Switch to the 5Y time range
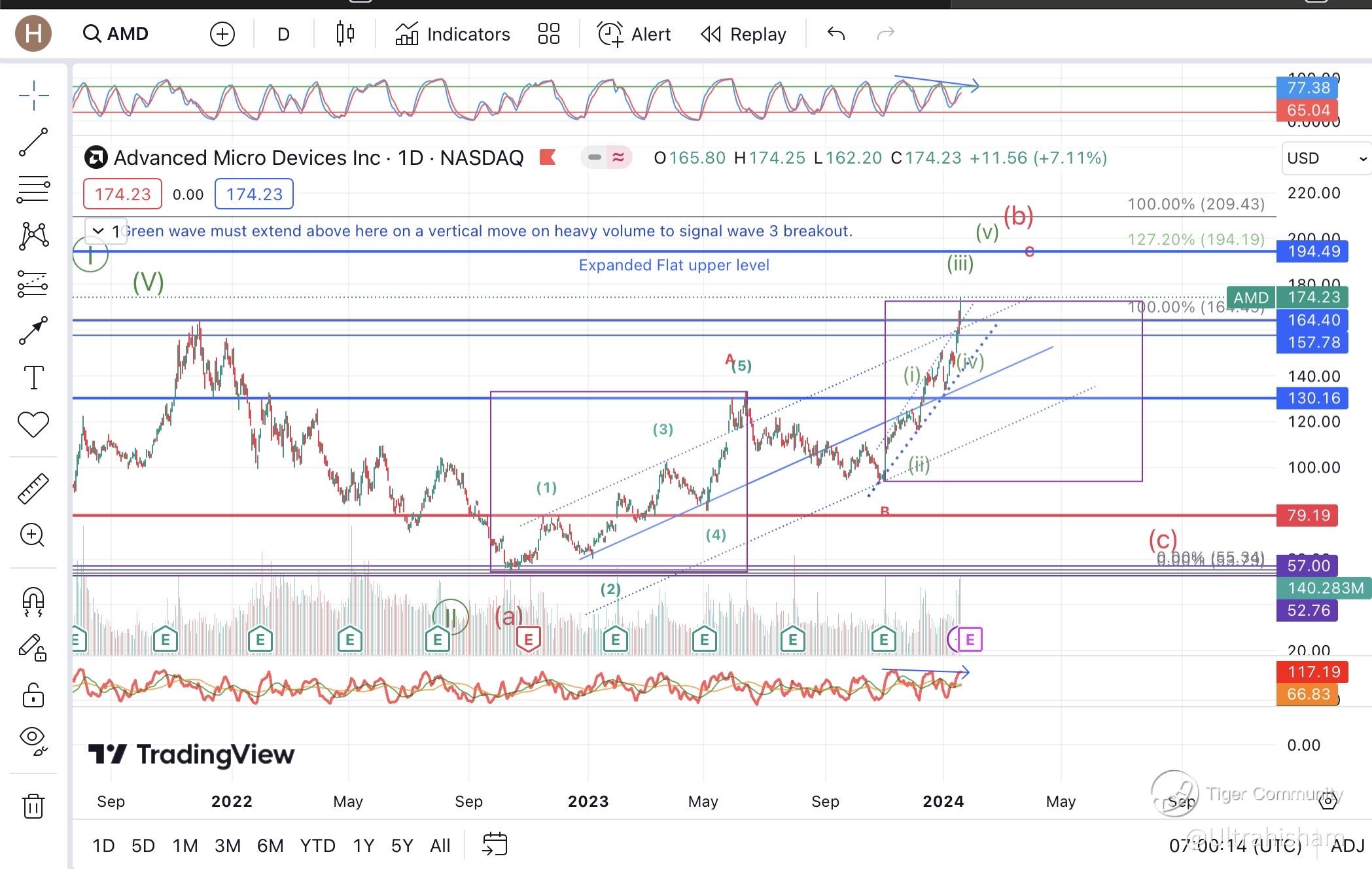The image size is (1372, 869). pyautogui.click(x=402, y=845)
